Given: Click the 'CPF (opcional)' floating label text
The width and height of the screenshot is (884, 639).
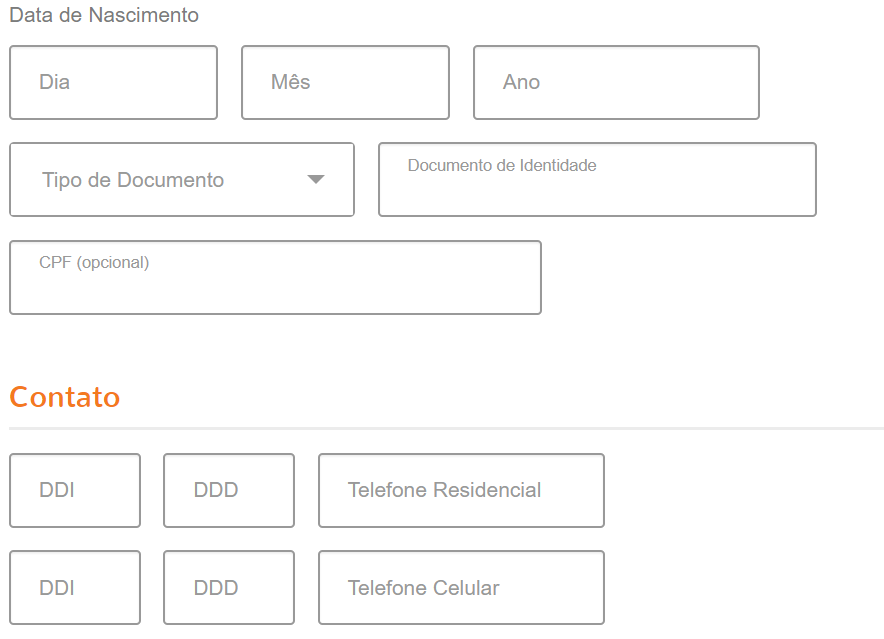Looking at the screenshot, I should (94, 263).
